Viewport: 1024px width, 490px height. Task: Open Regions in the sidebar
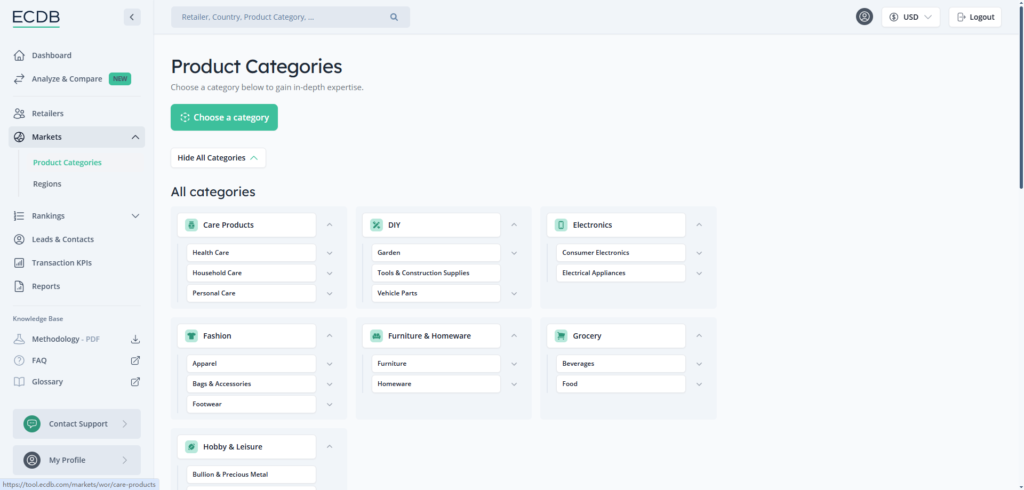click(x=47, y=184)
